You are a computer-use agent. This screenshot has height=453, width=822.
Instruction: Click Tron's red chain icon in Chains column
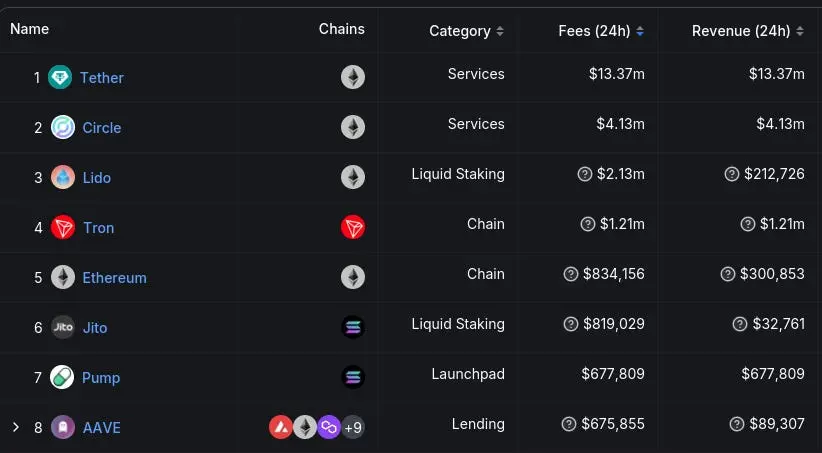(x=353, y=228)
